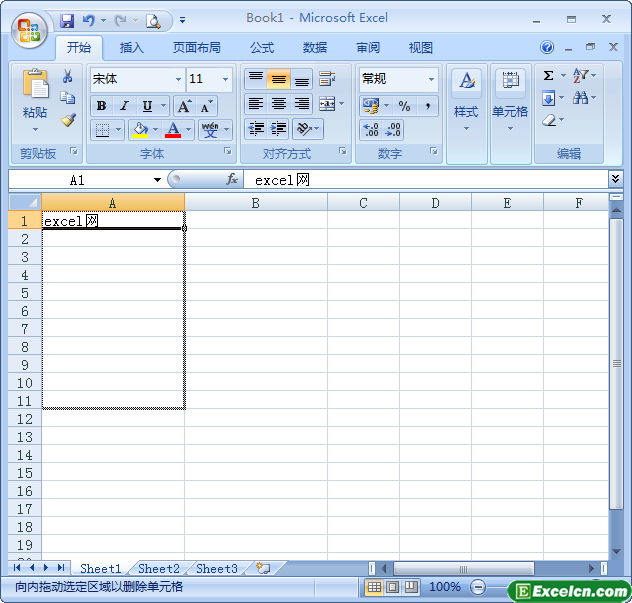Image resolution: width=632 pixels, height=603 pixels.
Task: Insert function with fx button
Action: tap(232, 179)
